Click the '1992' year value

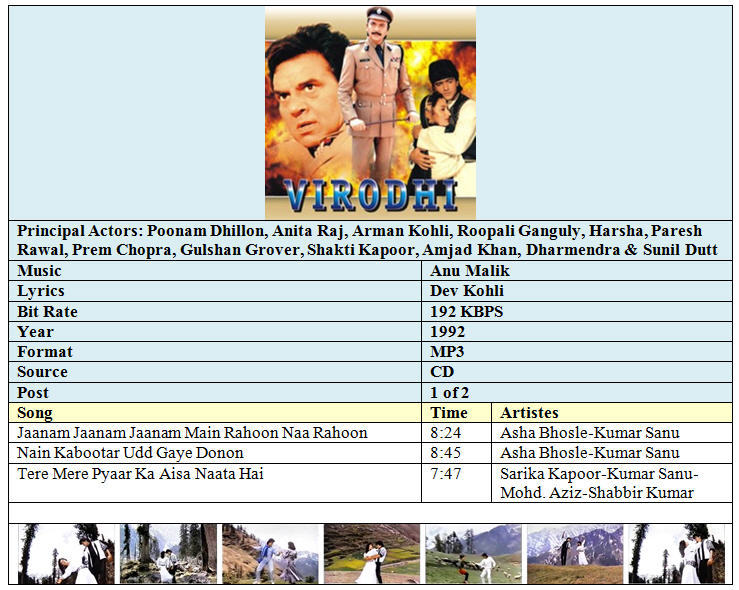pos(447,332)
